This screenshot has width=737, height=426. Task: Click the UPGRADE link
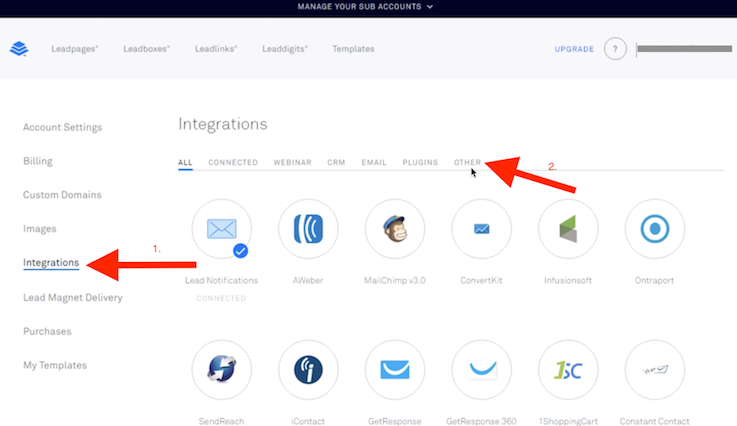[x=574, y=49]
